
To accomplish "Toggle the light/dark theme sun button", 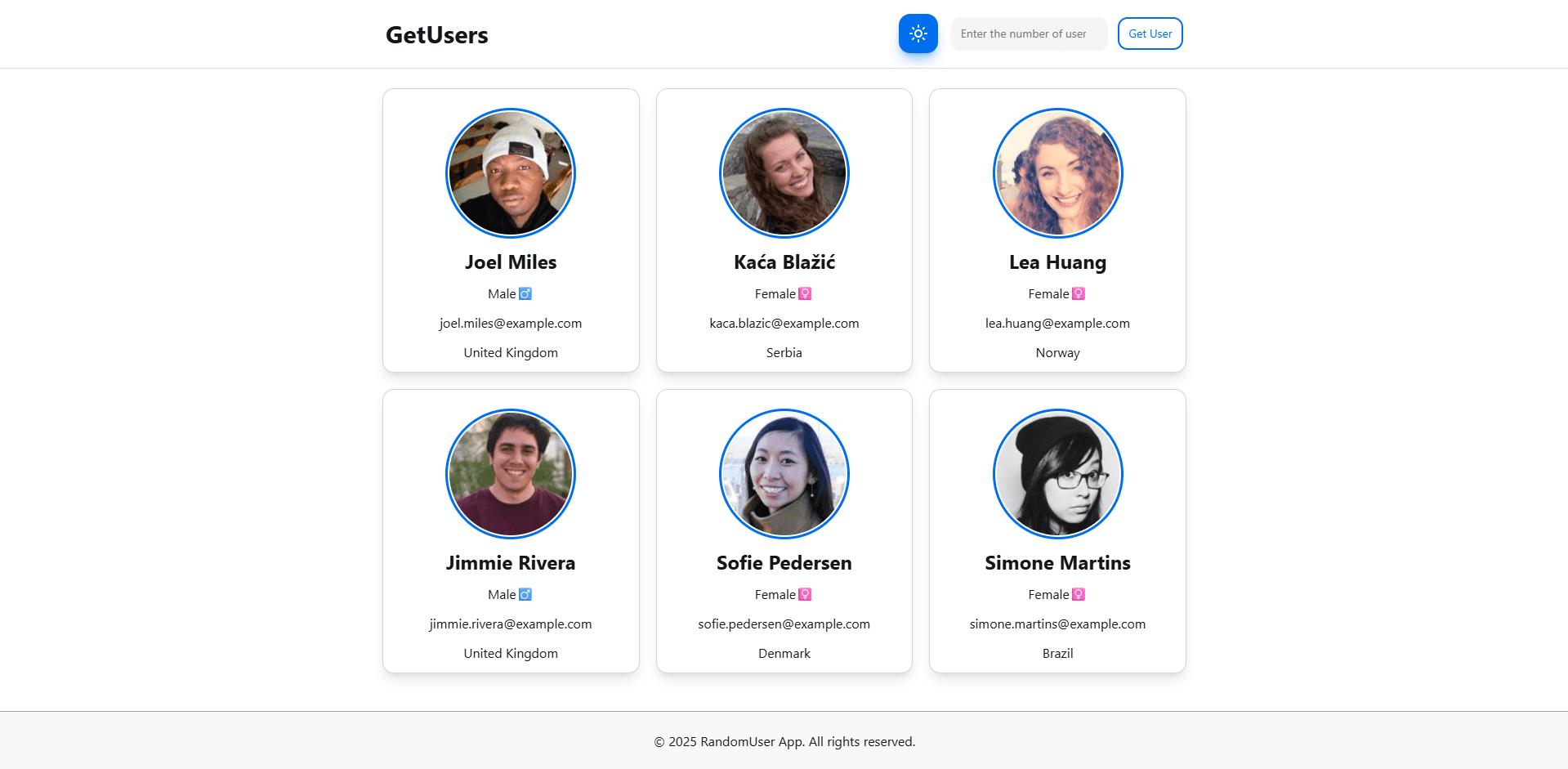I will pos(918,34).
